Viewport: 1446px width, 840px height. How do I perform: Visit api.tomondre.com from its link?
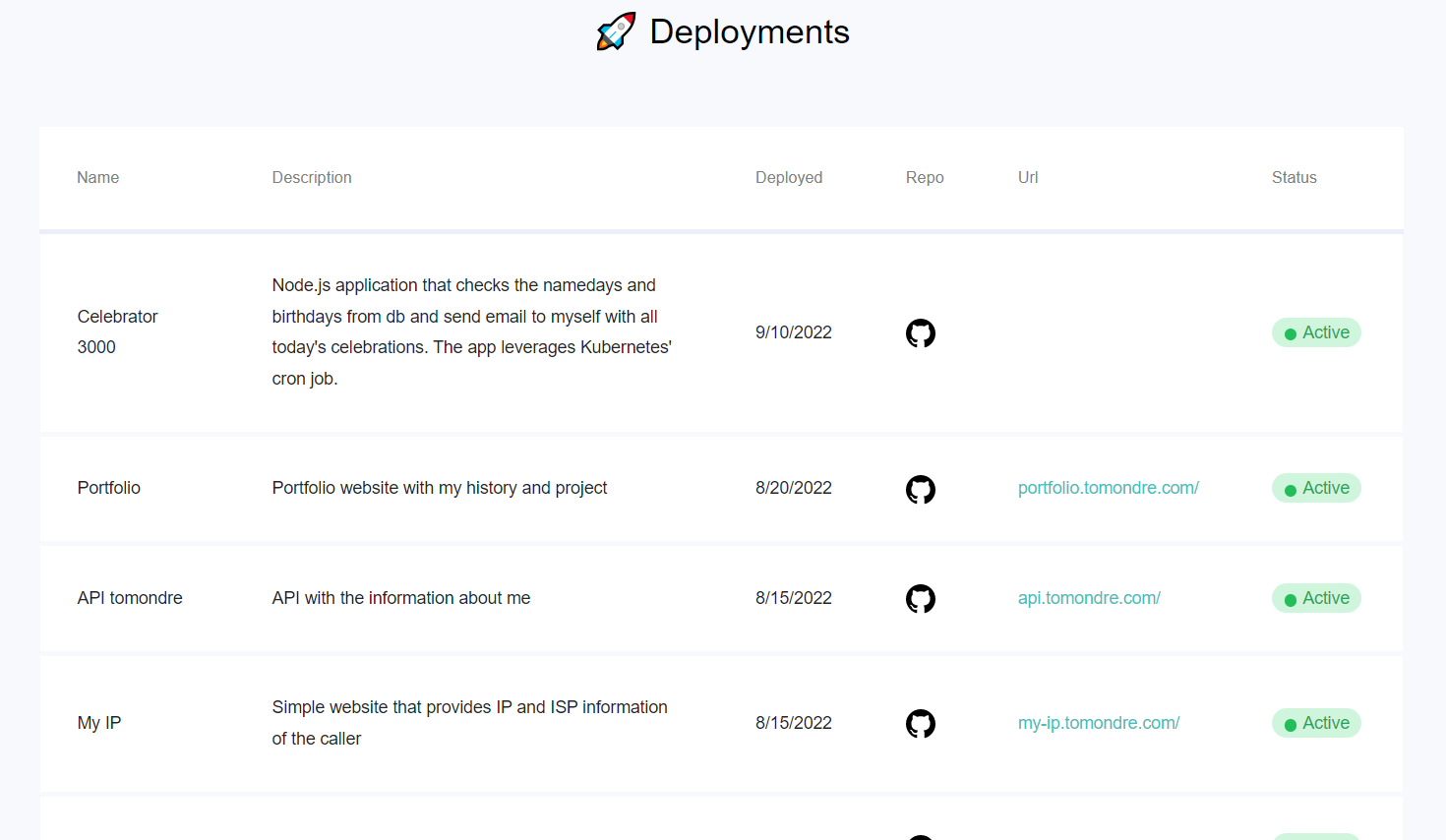[1089, 597]
